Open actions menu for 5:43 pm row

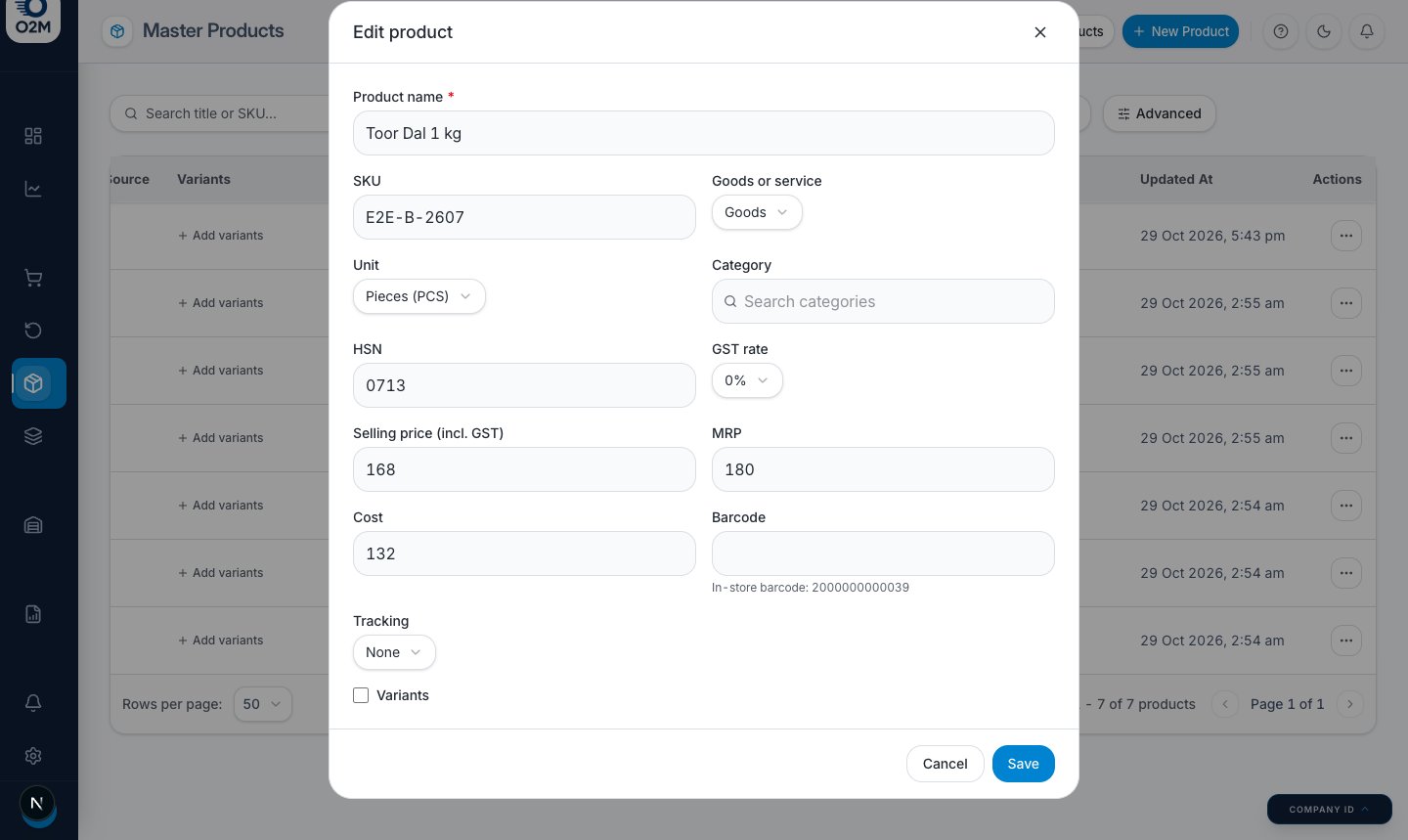pos(1346,236)
